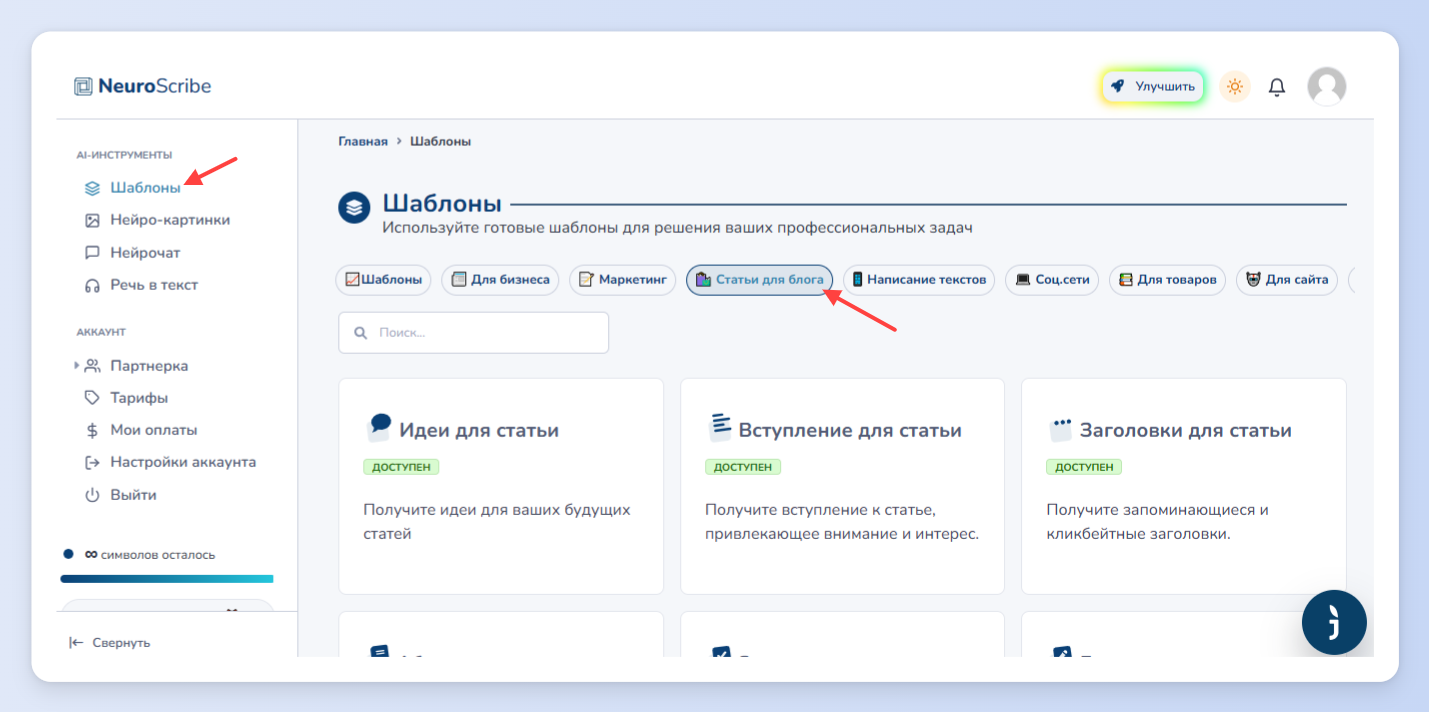Toggle the sun theme switcher icon
1429x712 pixels.
(1235, 86)
